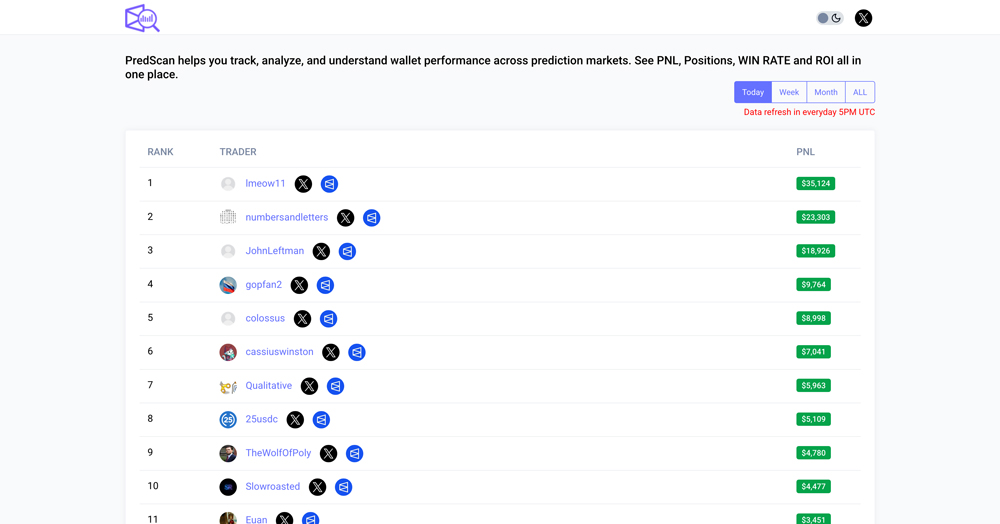
Task: Click 25usdc's avatar thumbnail
Action: [228, 419]
